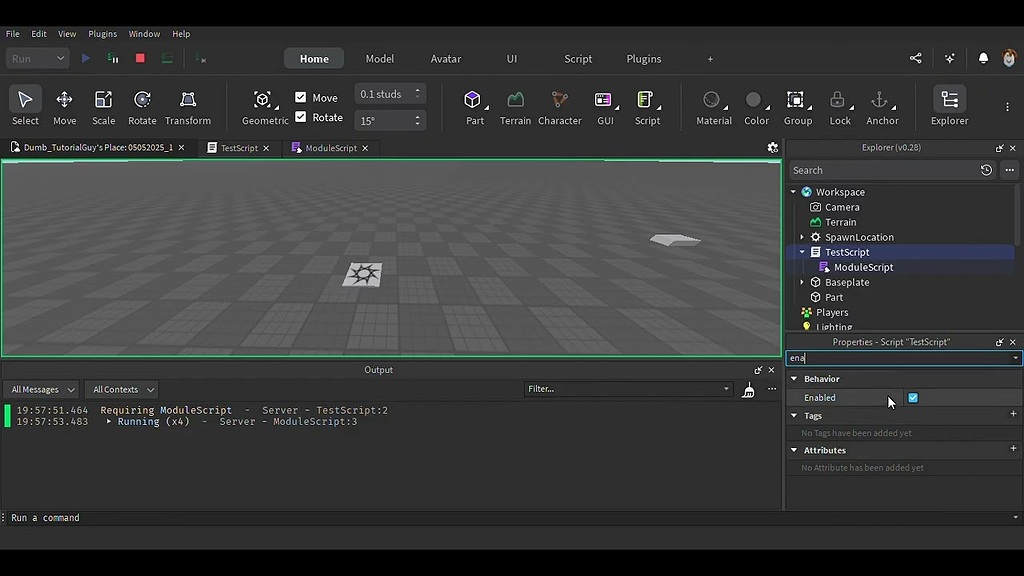Switch to the ModuleScript tab
This screenshot has height=576, width=1024.
tap(330, 148)
